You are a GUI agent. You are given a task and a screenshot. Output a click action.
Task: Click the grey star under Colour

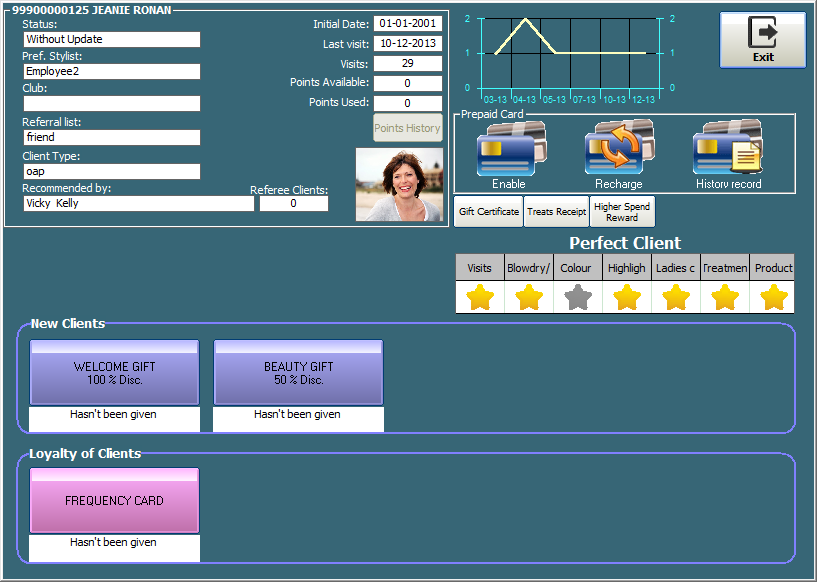click(577, 297)
